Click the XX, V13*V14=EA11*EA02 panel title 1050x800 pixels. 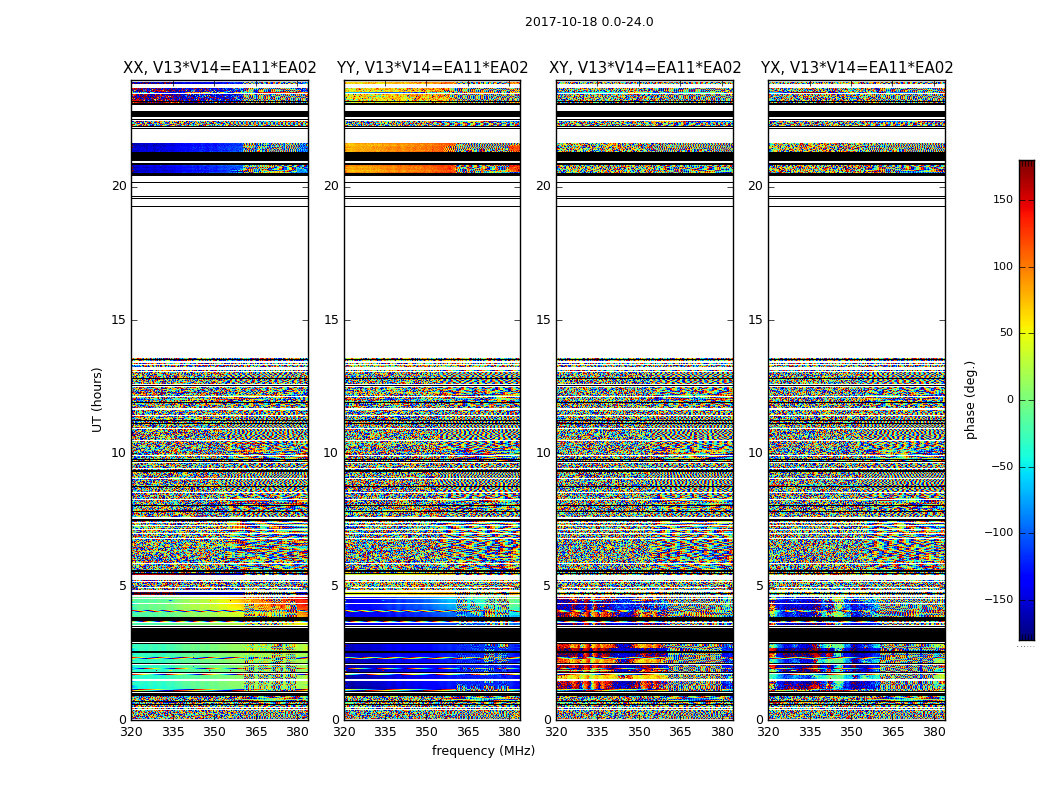(220, 68)
